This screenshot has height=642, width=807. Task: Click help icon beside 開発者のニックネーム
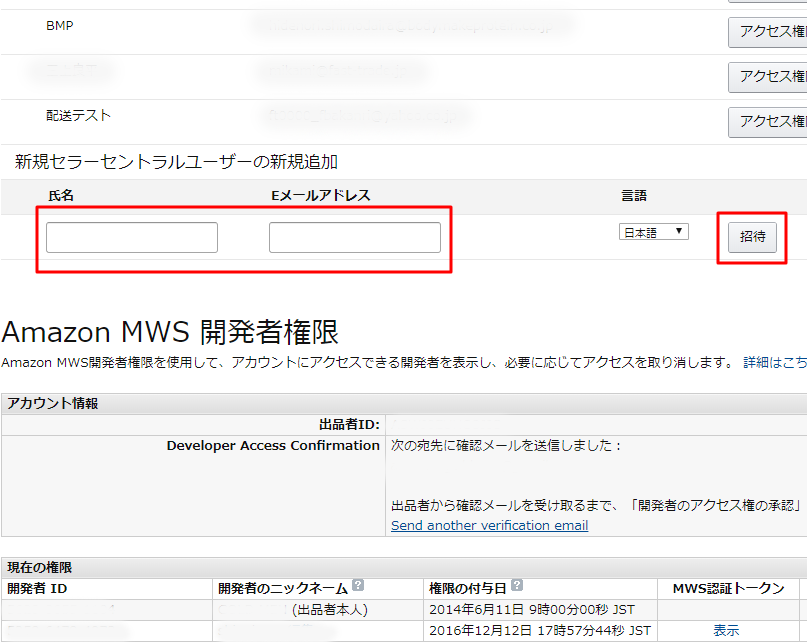358,585
